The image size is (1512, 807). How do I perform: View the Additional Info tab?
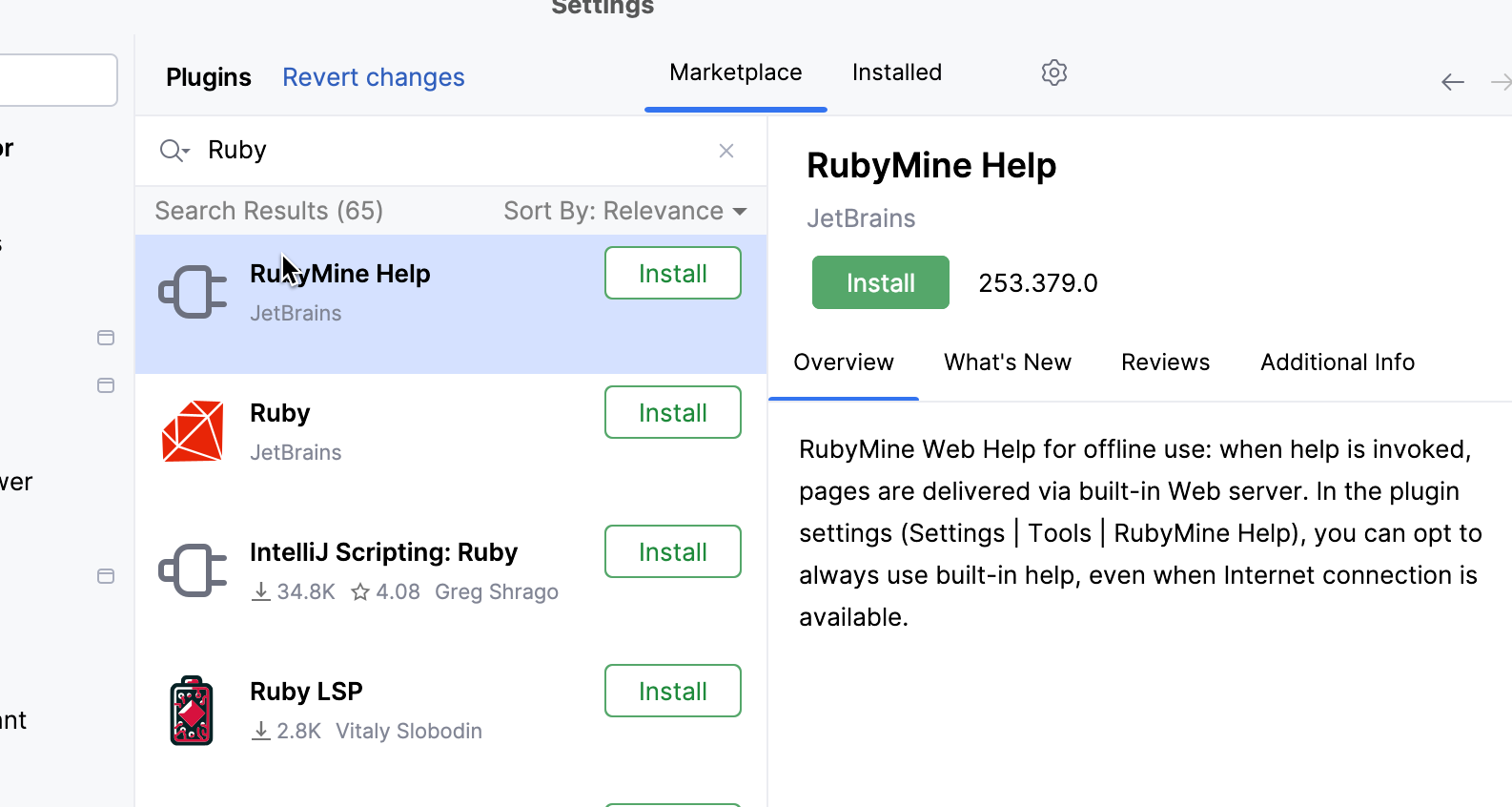(1337, 362)
